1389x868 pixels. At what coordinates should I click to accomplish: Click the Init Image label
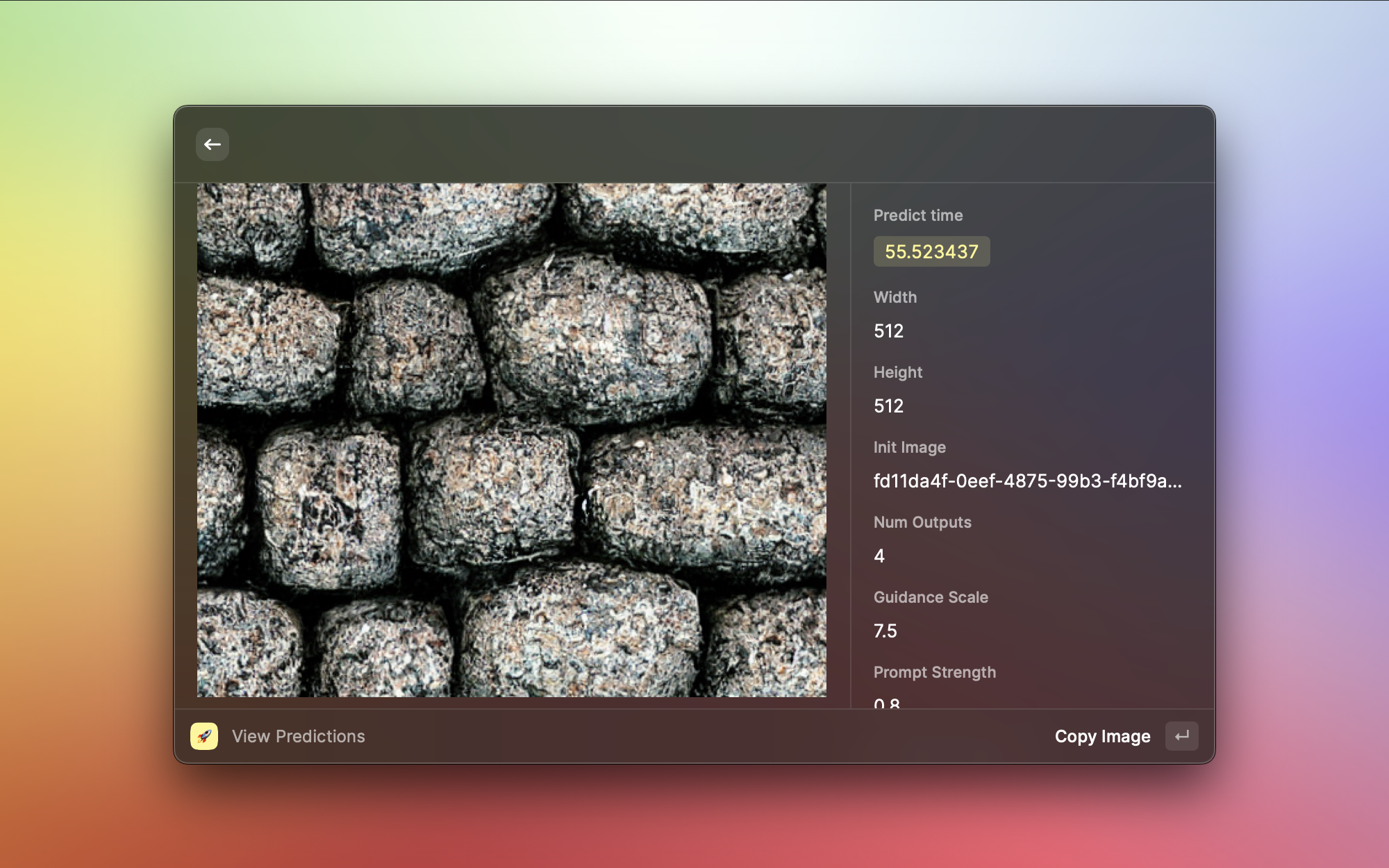909,447
